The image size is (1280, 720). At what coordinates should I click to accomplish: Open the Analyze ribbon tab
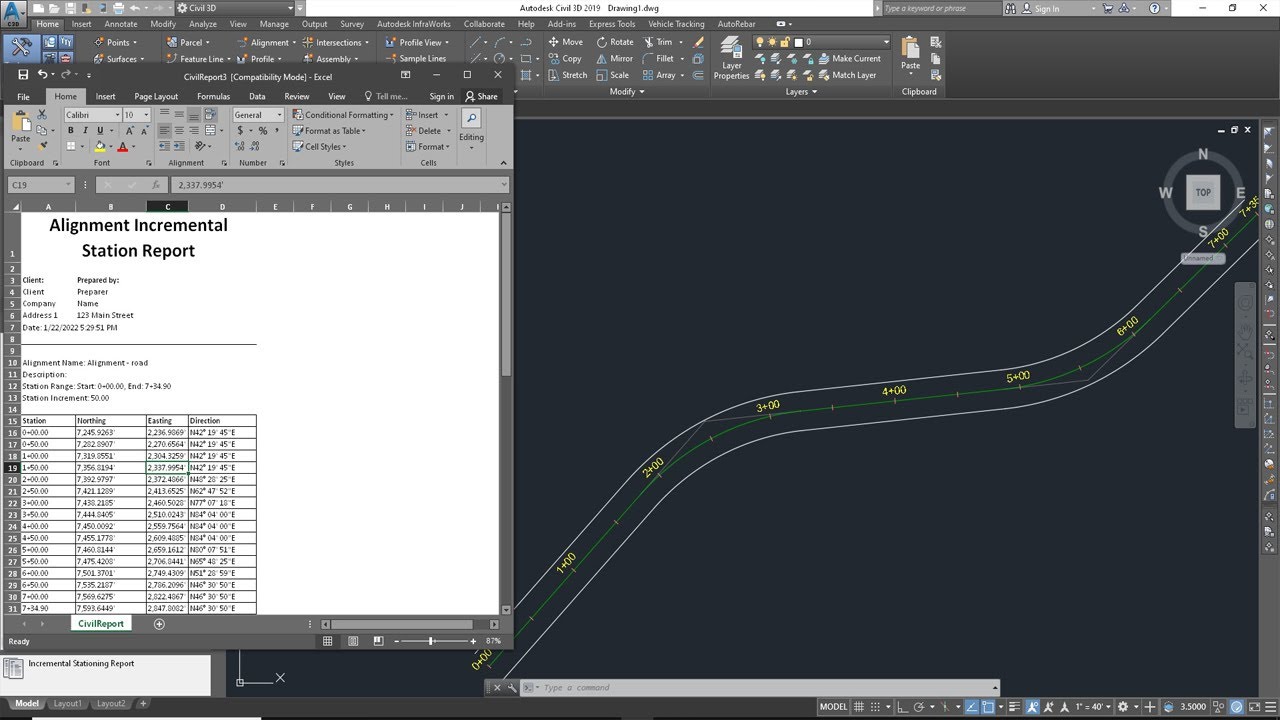[x=203, y=24]
